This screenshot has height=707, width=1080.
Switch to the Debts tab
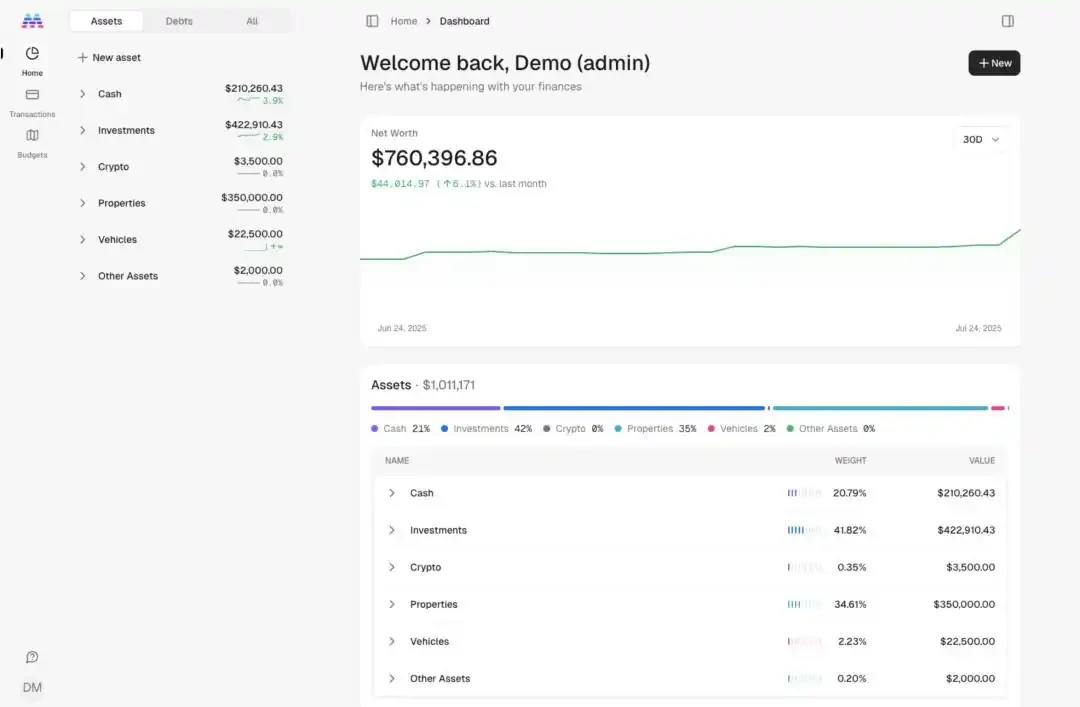pyautogui.click(x=179, y=21)
